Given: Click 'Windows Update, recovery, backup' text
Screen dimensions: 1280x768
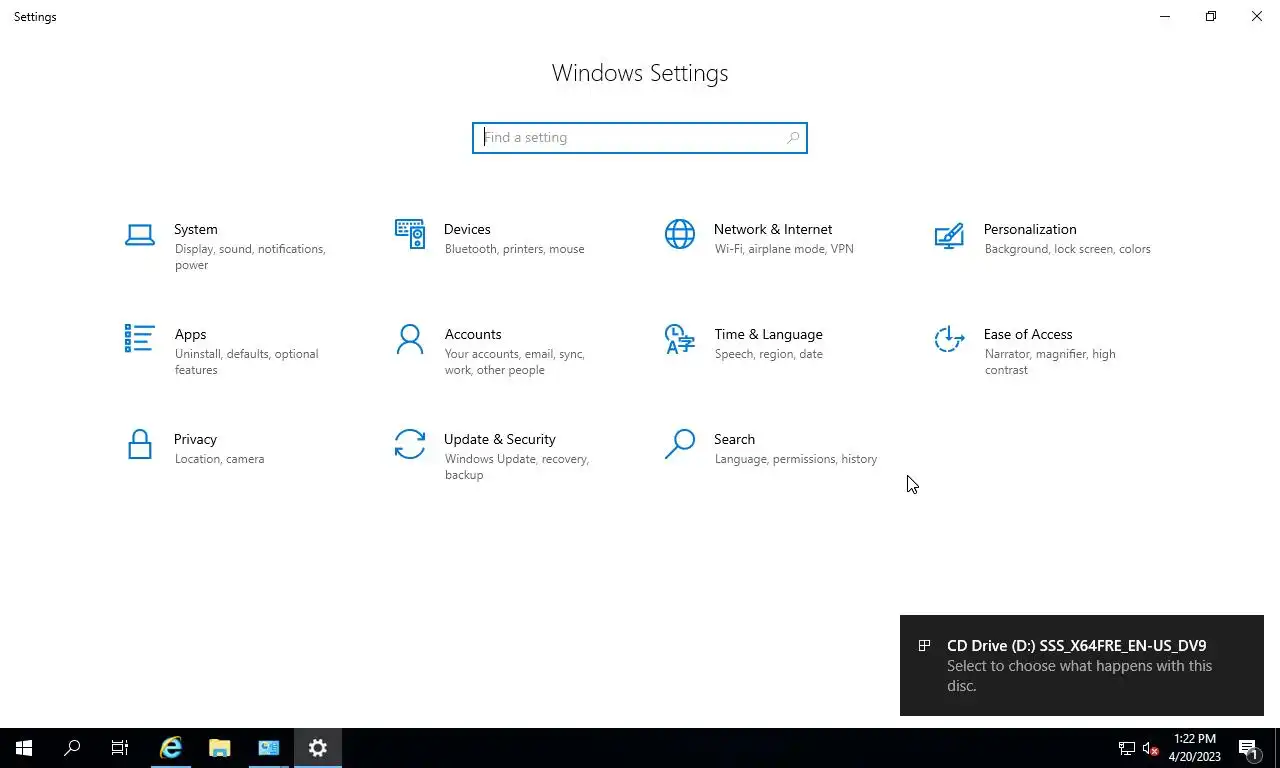Looking at the screenshot, I should (516, 467).
